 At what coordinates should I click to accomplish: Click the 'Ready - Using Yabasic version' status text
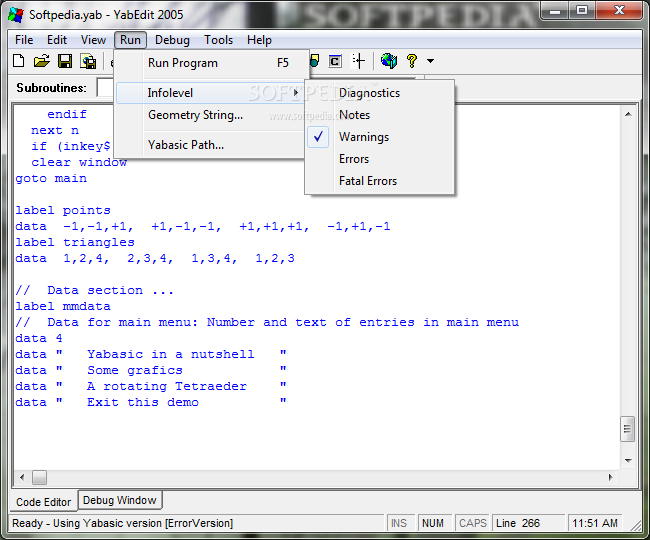point(123,523)
